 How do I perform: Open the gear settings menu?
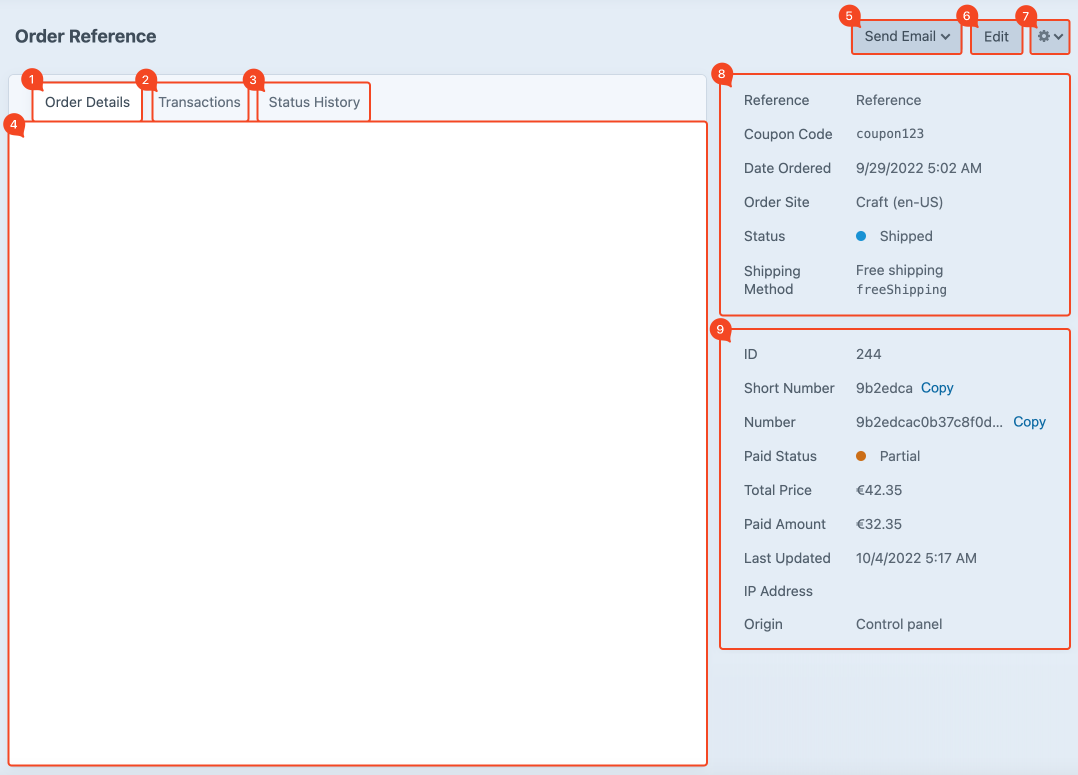point(1049,37)
